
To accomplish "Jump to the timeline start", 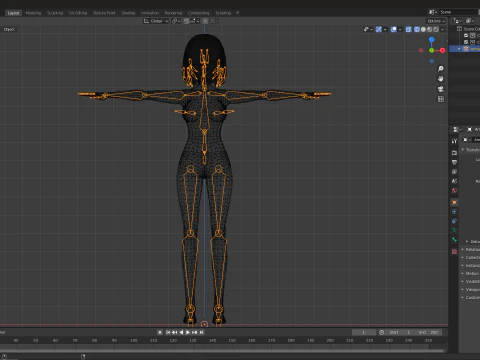I will tap(168, 332).
